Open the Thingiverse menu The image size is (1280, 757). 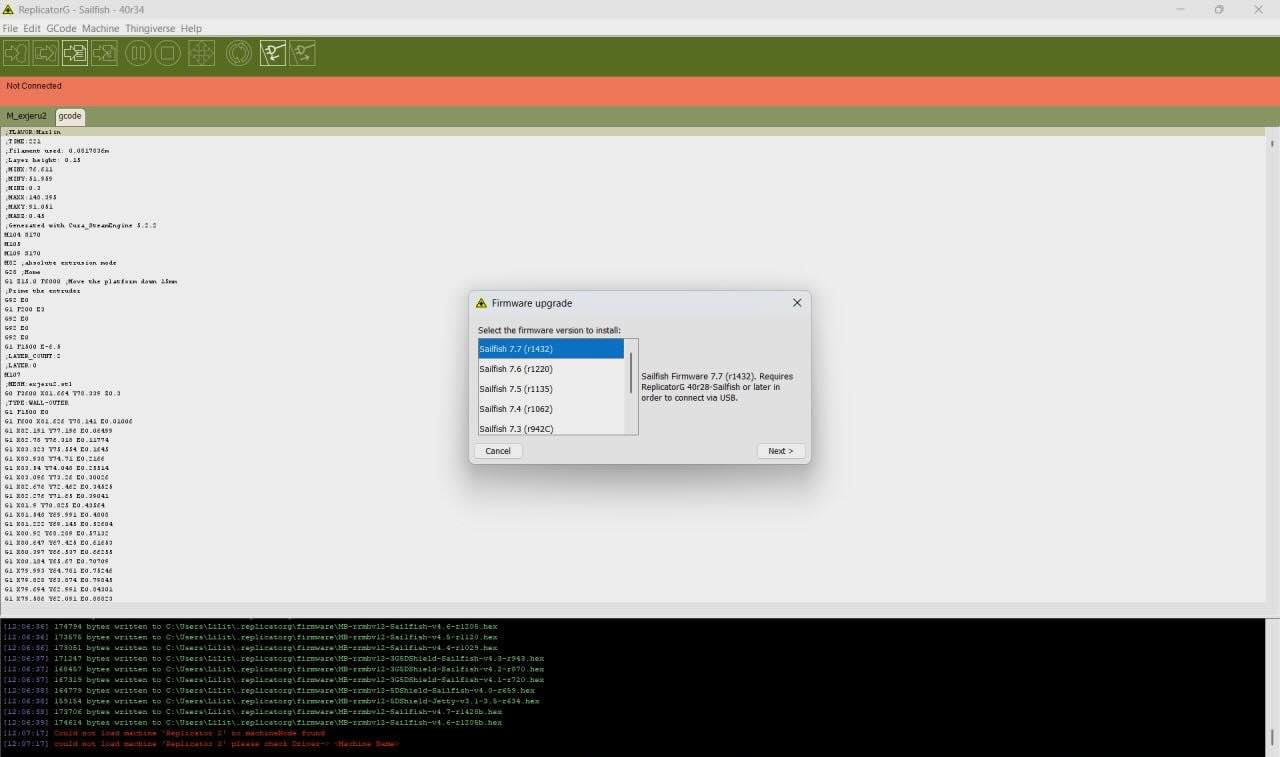click(x=149, y=28)
